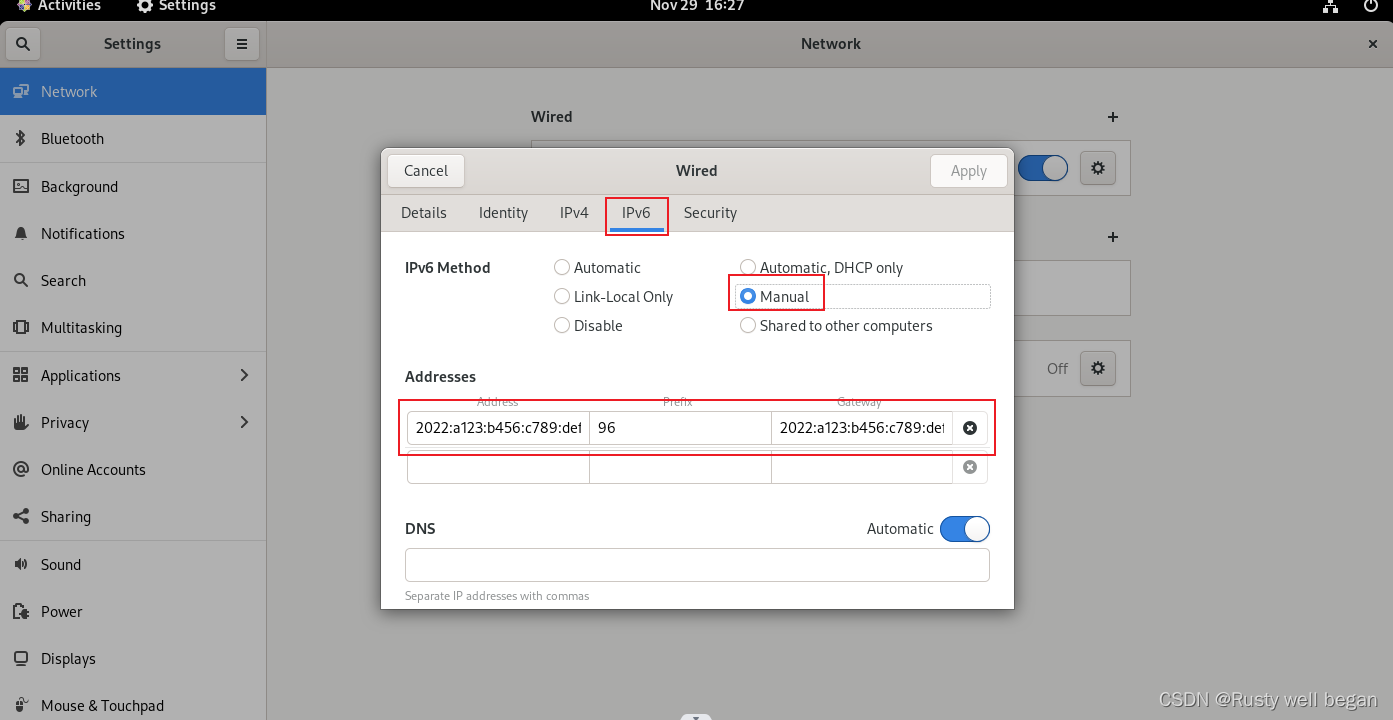This screenshot has width=1393, height=720.
Task: Select Shared to other computers method
Action: [x=836, y=326]
